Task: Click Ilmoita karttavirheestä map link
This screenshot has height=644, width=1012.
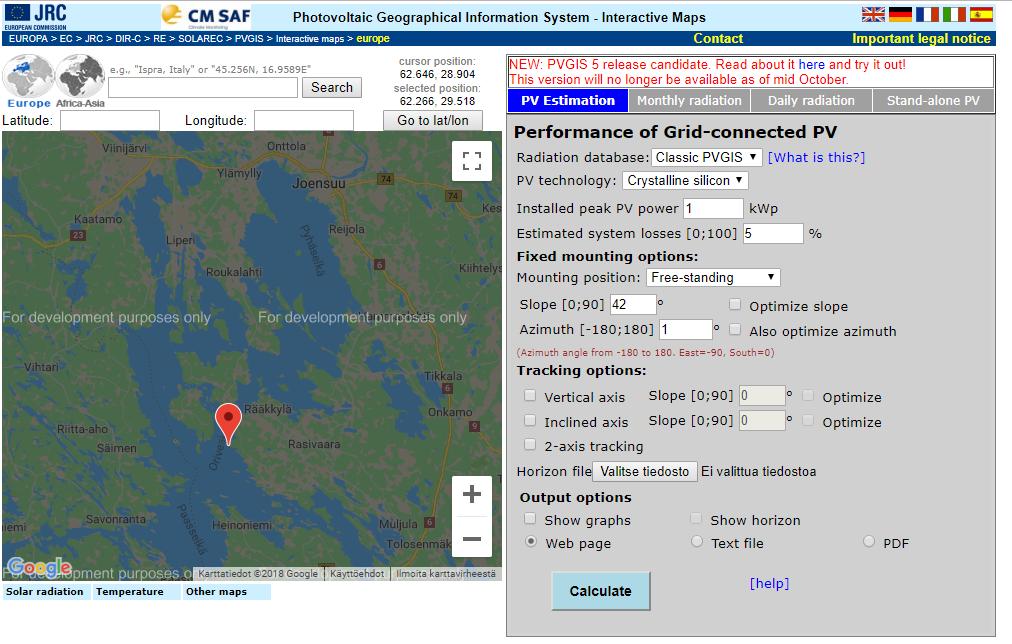Action: 446,574
